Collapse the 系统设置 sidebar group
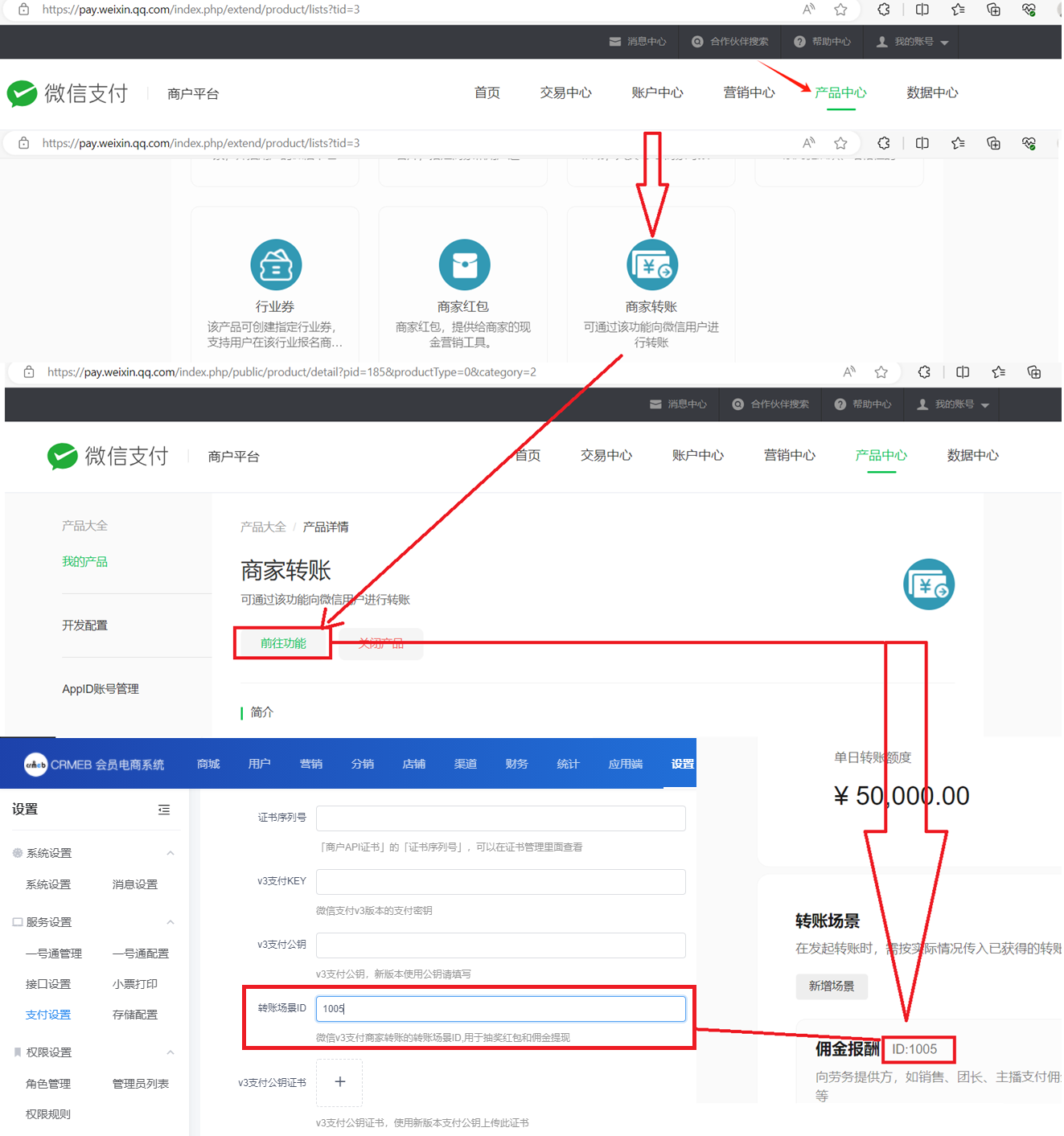 [x=170, y=853]
